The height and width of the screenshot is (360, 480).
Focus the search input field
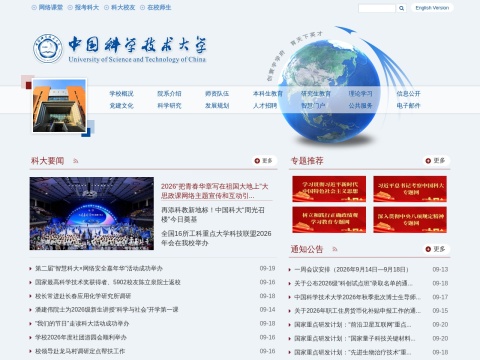[x=377, y=8]
